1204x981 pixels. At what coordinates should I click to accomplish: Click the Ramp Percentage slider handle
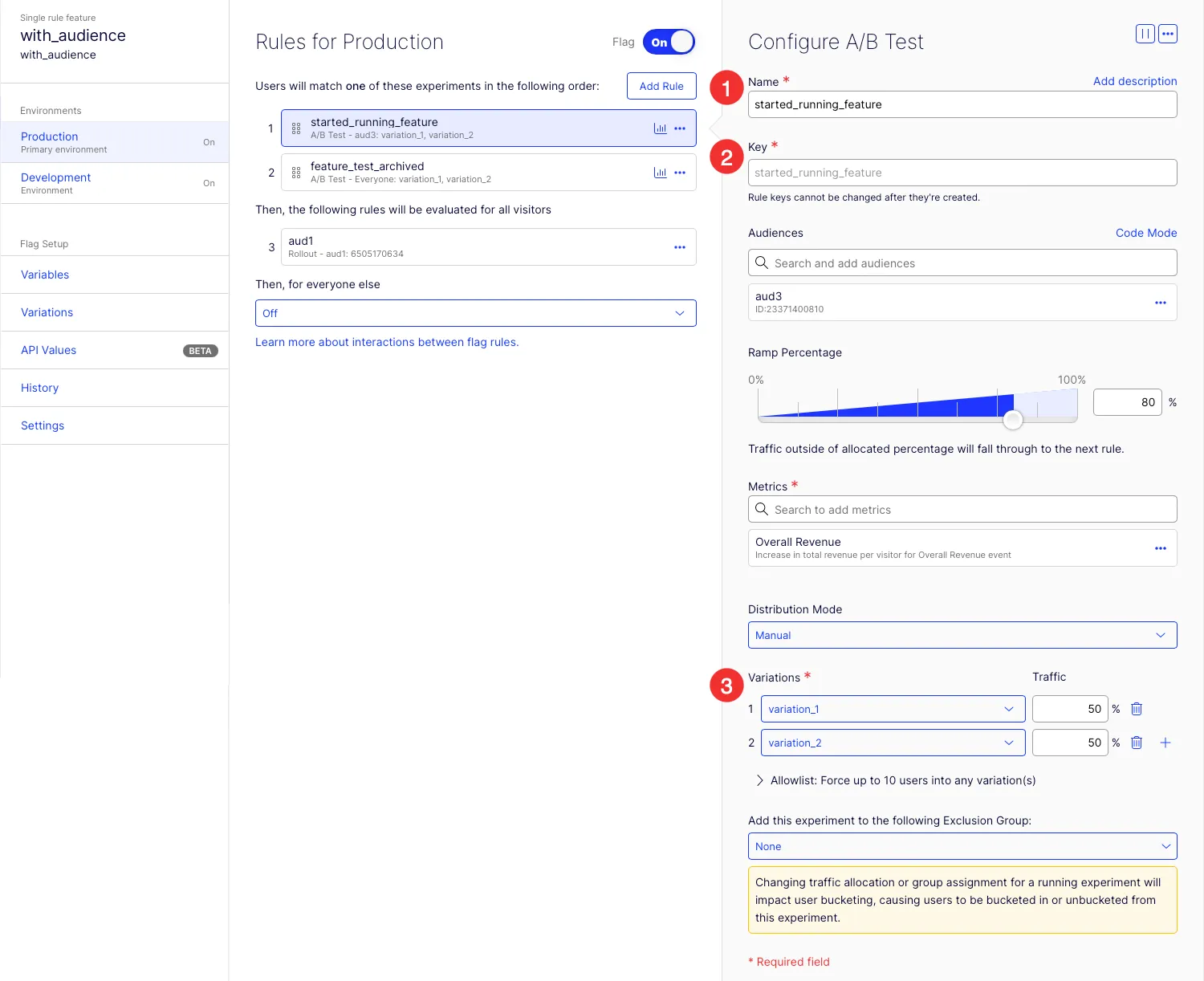point(1013,419)
